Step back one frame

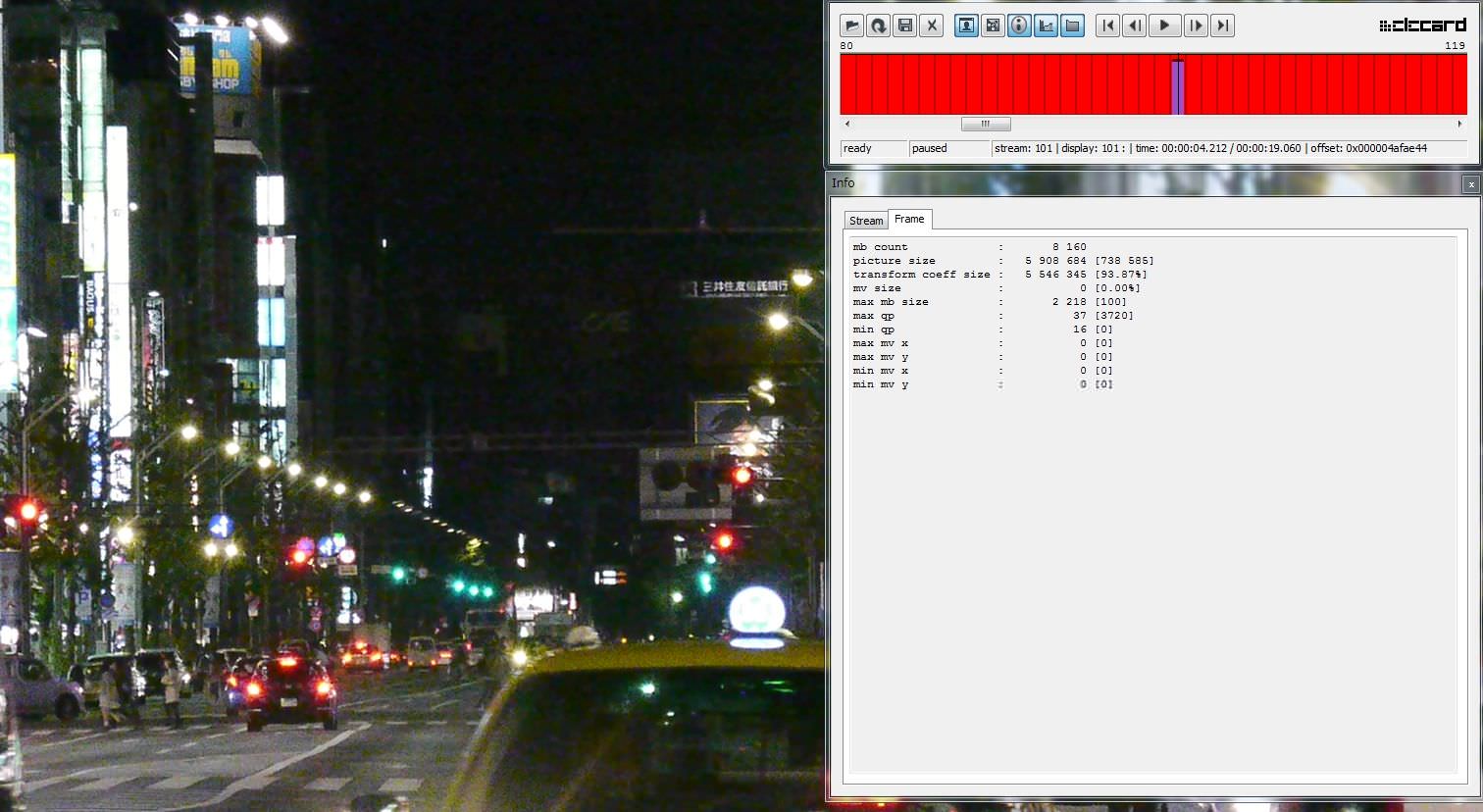(1135, 25)
